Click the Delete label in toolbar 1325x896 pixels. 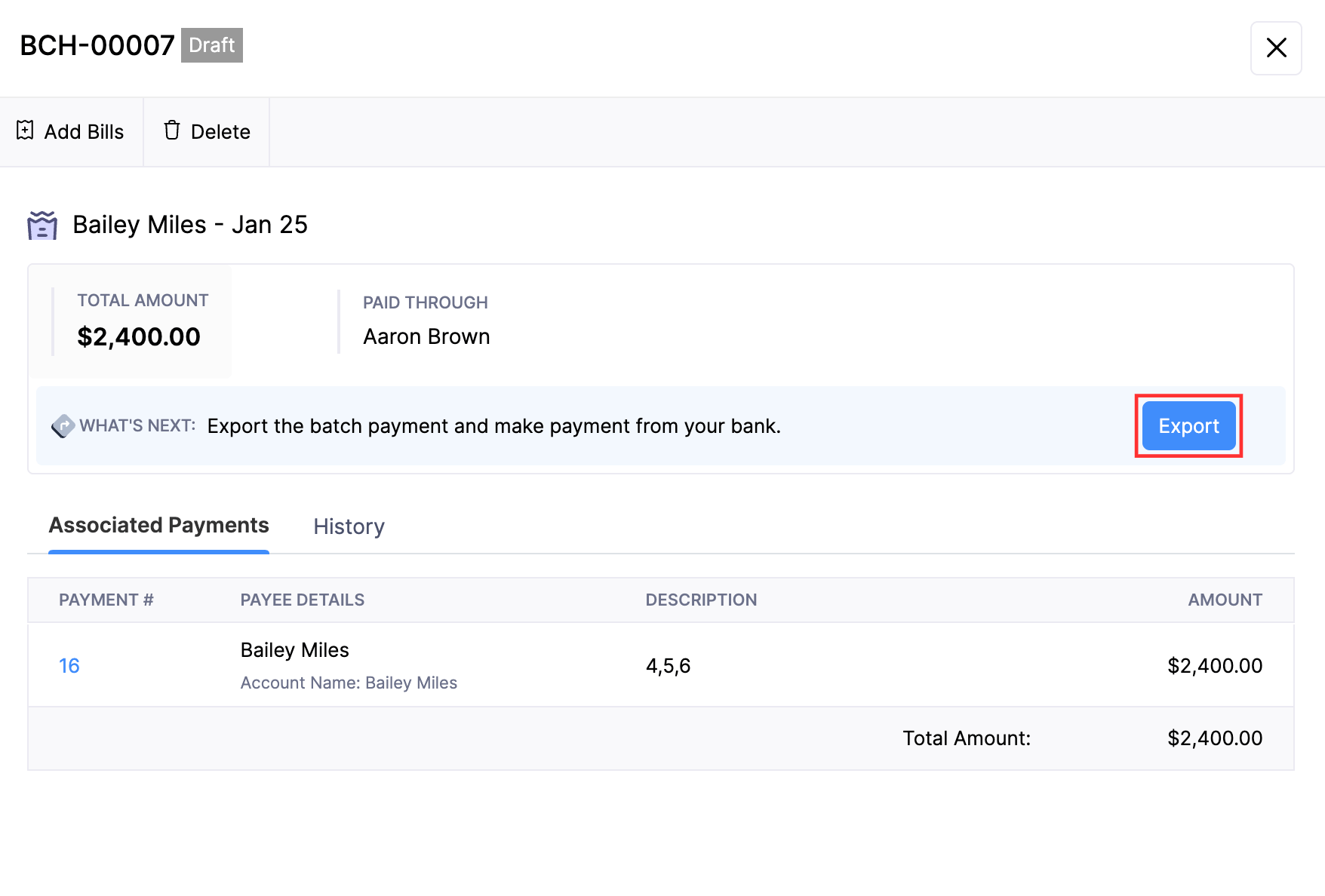click(220, 132)
